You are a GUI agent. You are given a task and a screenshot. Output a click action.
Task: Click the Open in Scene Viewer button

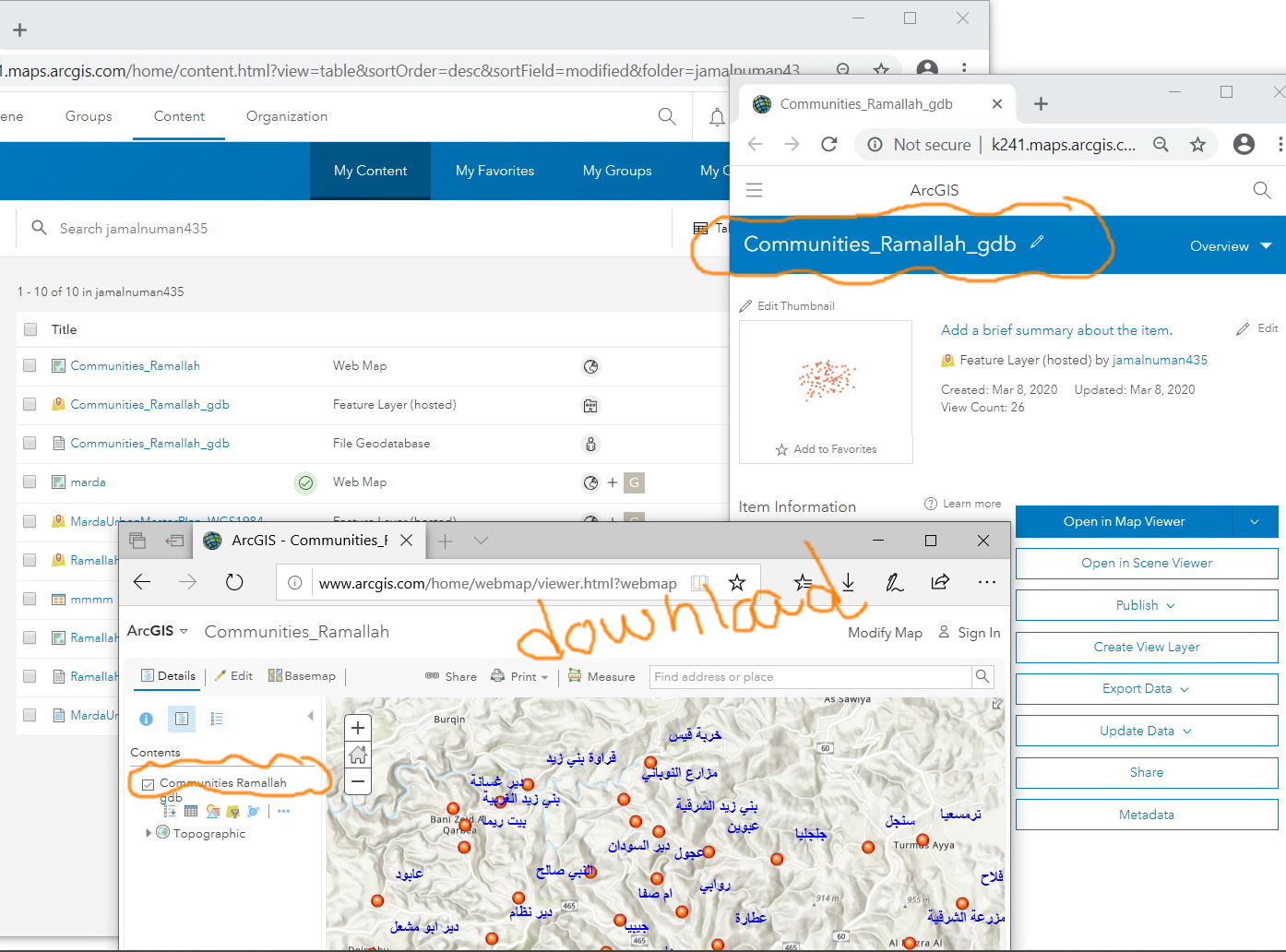coord(1147,564)
